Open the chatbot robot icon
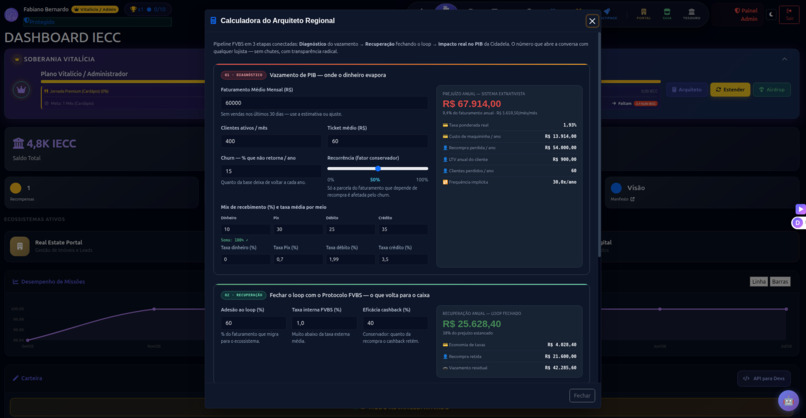This screenshot has width=806, height=418. pyautogui.click(x=788, y=401)
